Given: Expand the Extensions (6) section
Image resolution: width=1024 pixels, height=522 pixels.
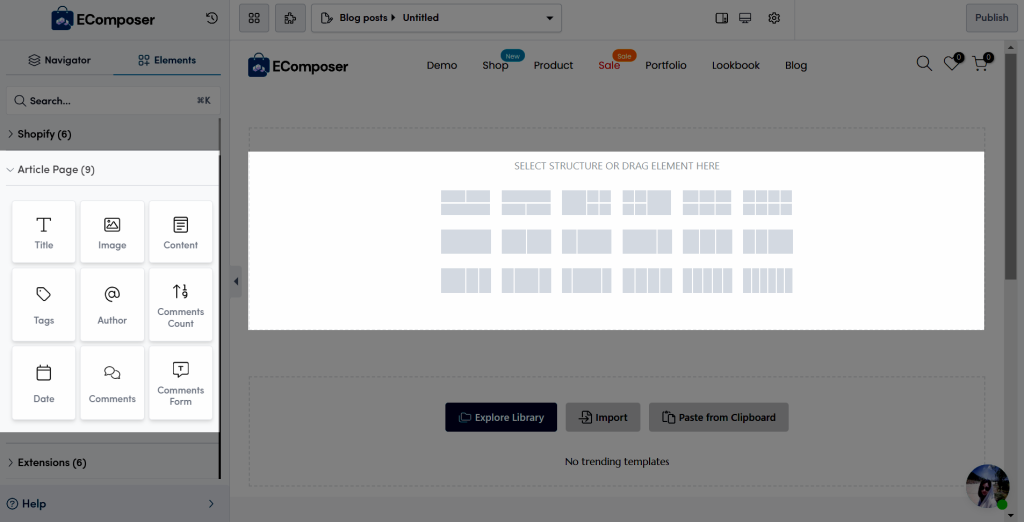Looking at the screenshot, I should tap(112, 463).
